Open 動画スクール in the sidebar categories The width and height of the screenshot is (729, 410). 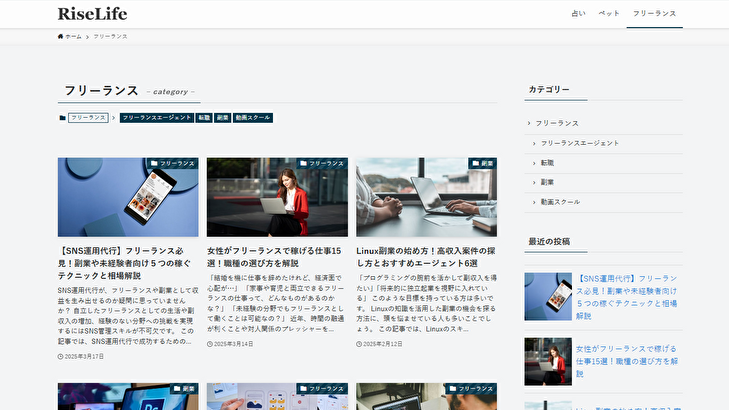pos(560,202)
